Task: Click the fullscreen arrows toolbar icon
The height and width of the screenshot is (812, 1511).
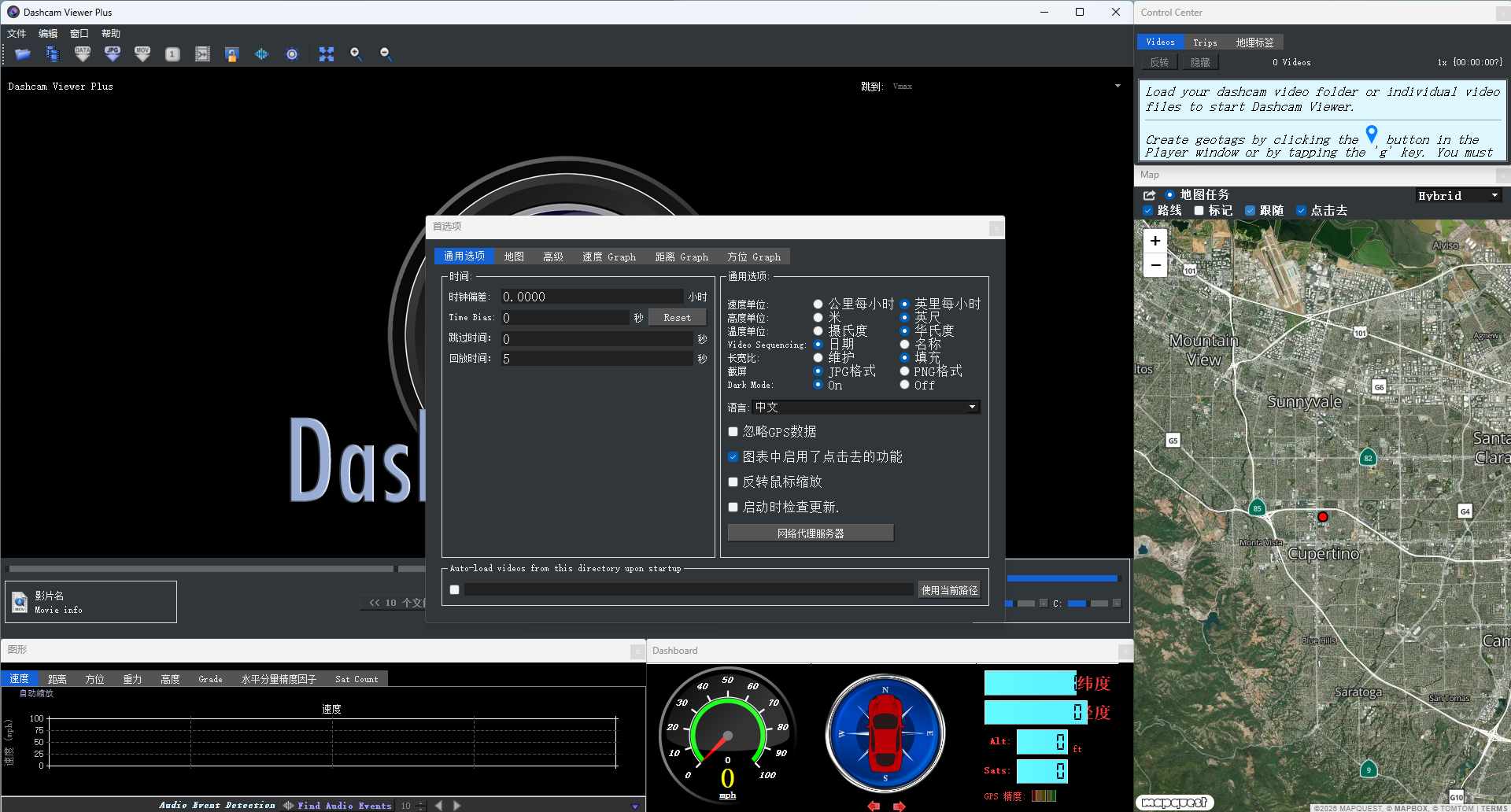Action: [x=327, y=54]
